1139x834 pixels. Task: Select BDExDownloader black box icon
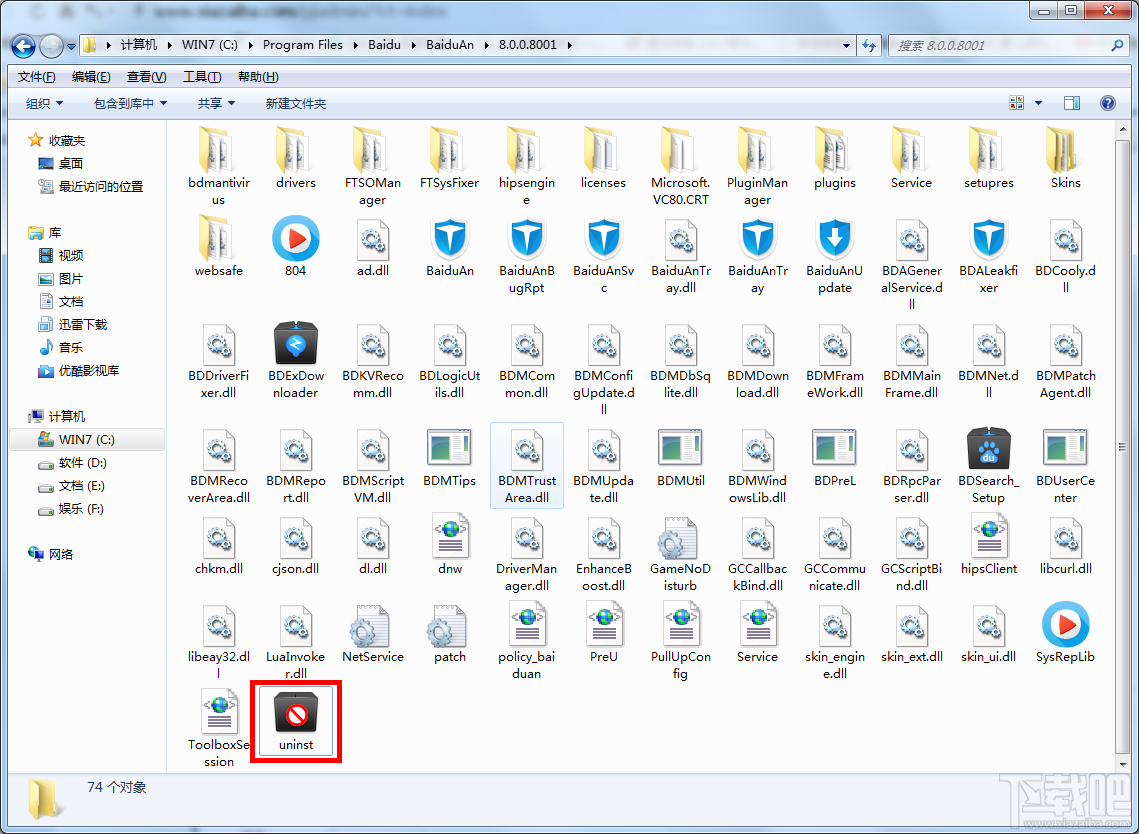pos(296,344)
